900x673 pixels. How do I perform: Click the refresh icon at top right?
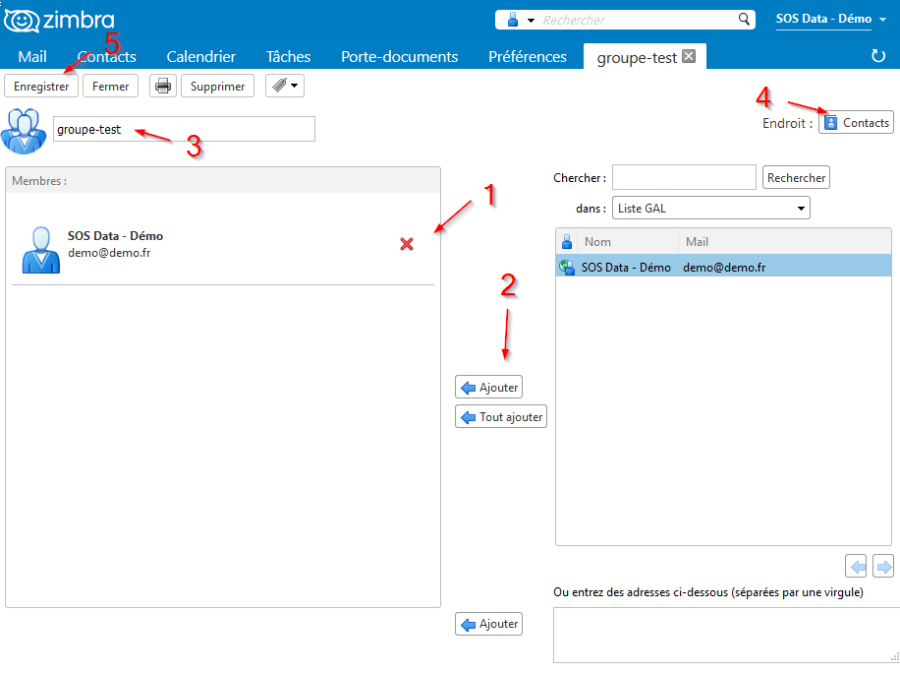click(x=877, y=57)
